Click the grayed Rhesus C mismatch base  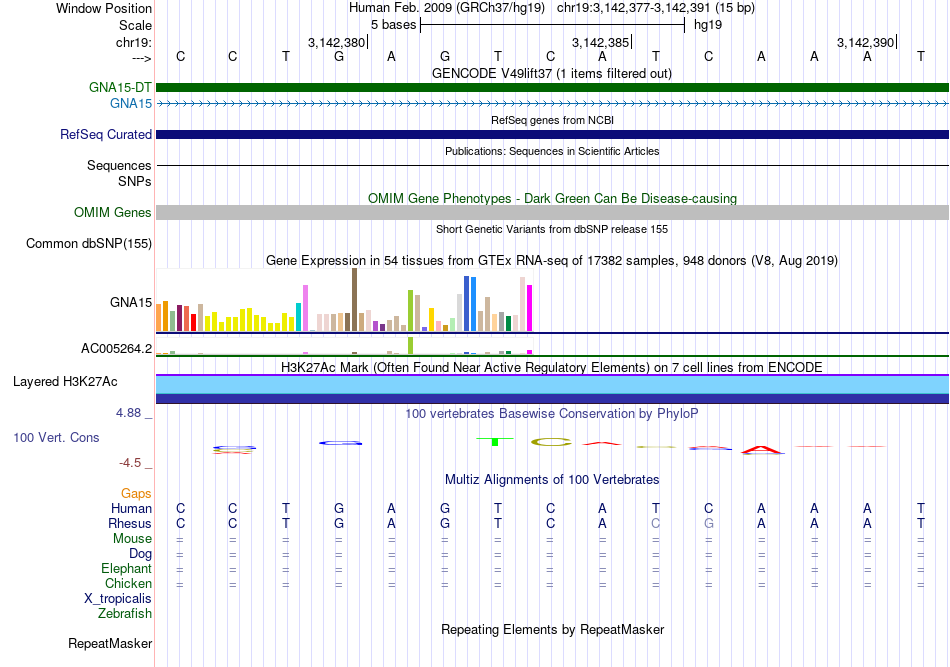[x=656, y=523]
